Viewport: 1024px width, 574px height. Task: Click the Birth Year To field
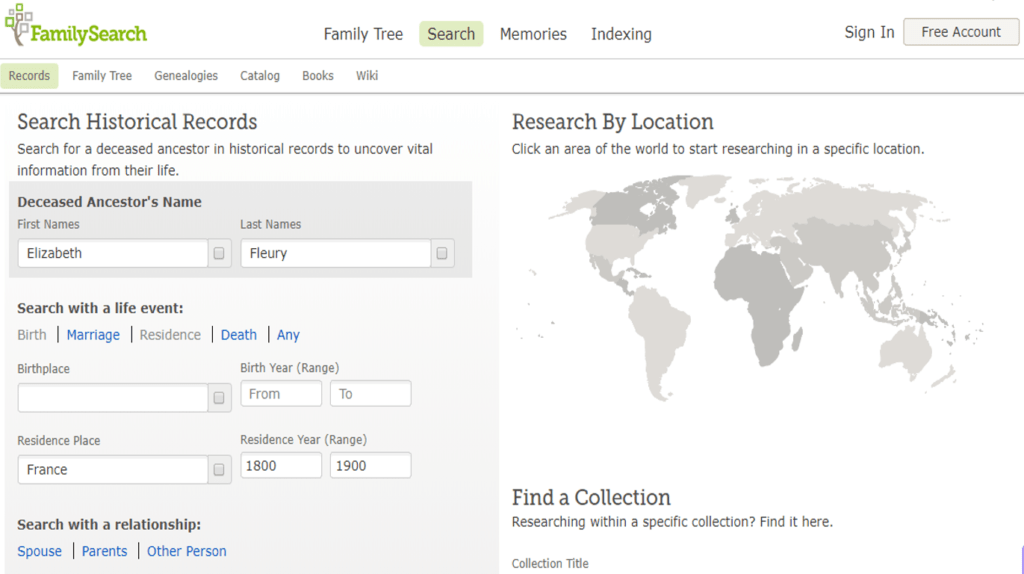(x=370, y=394)
